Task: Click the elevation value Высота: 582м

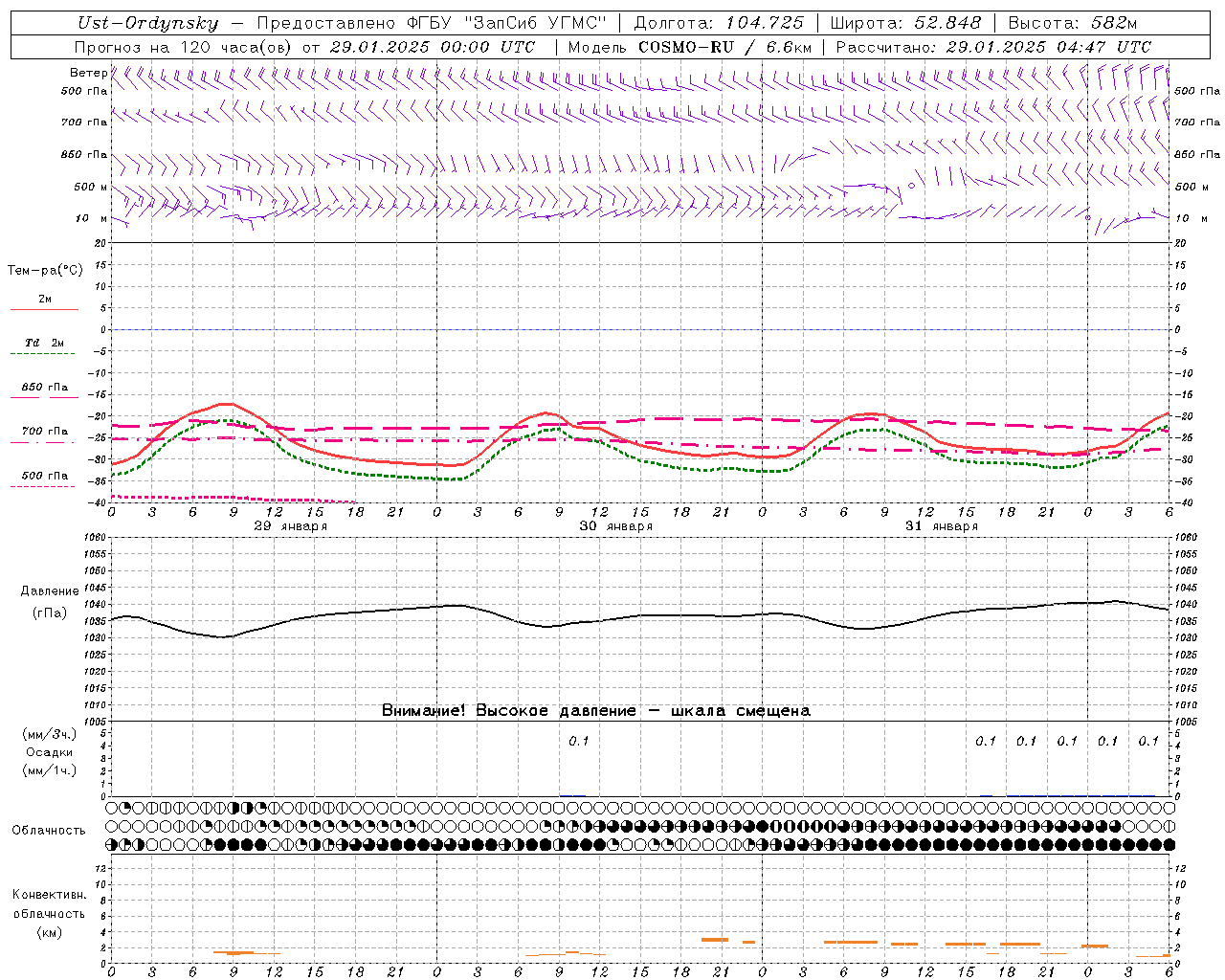Action: pos(1073,24)
